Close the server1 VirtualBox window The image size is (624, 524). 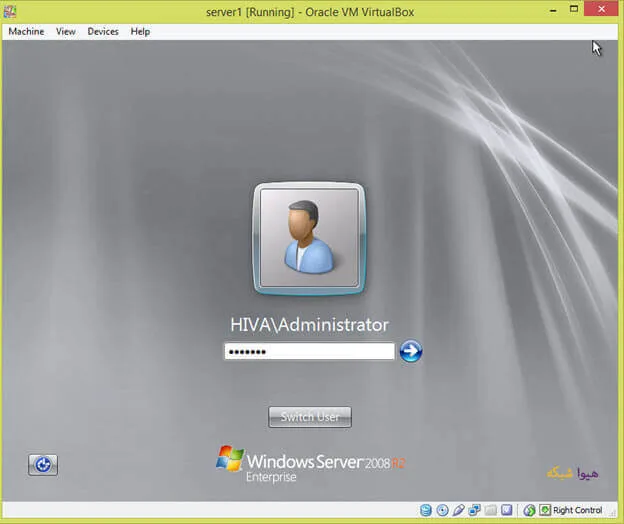pyautogui.click(x=601, y=9)
